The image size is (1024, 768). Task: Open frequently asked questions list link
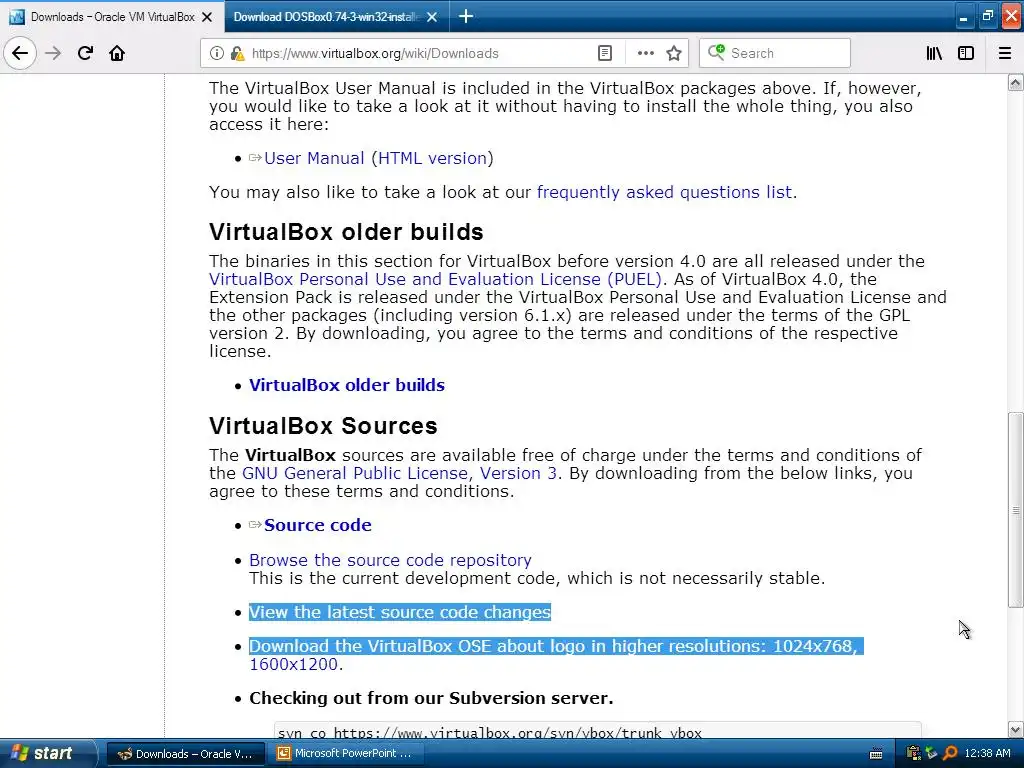(664, 192)
